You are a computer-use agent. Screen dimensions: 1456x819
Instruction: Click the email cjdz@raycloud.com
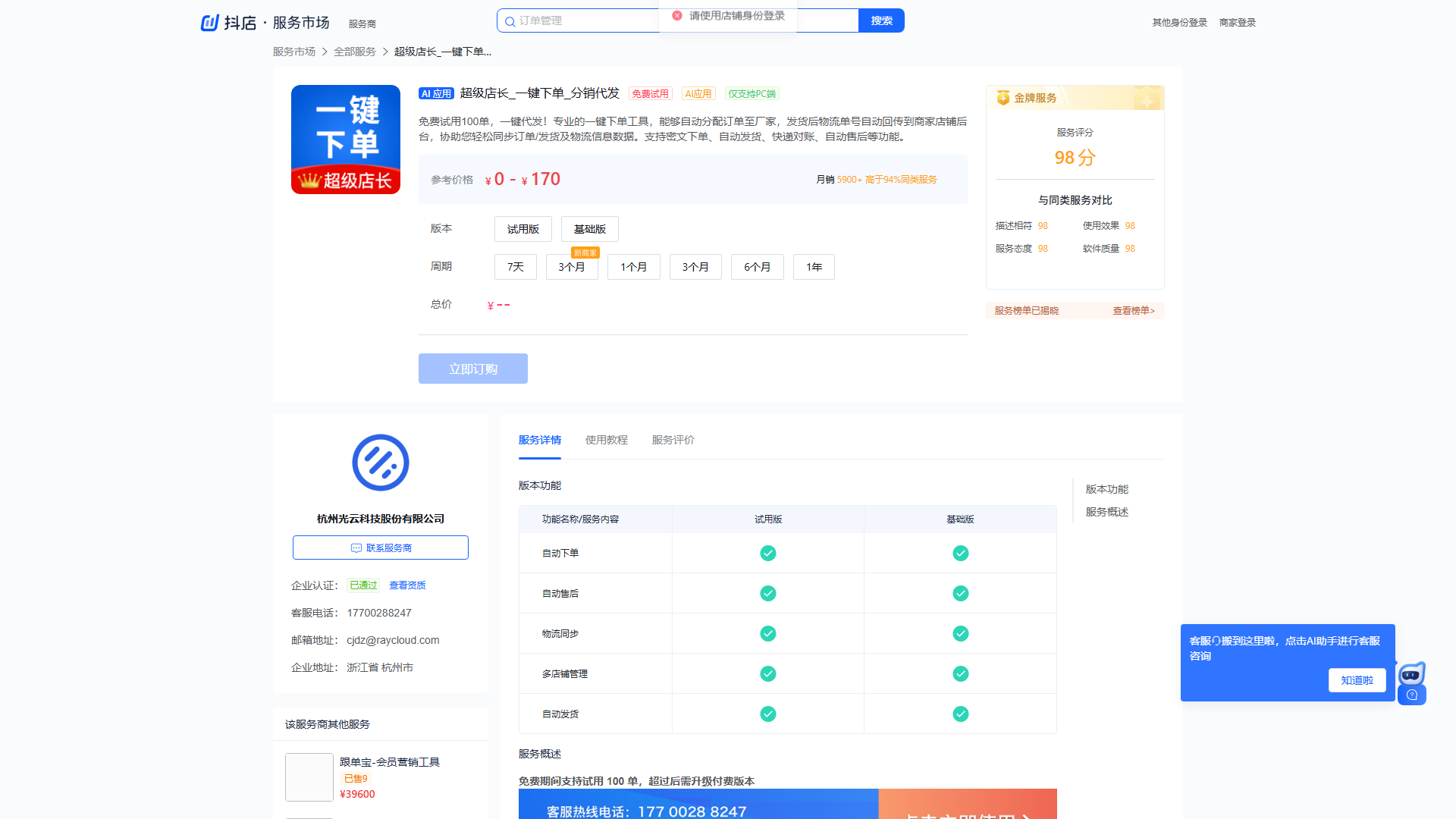(x=393, y=640)
